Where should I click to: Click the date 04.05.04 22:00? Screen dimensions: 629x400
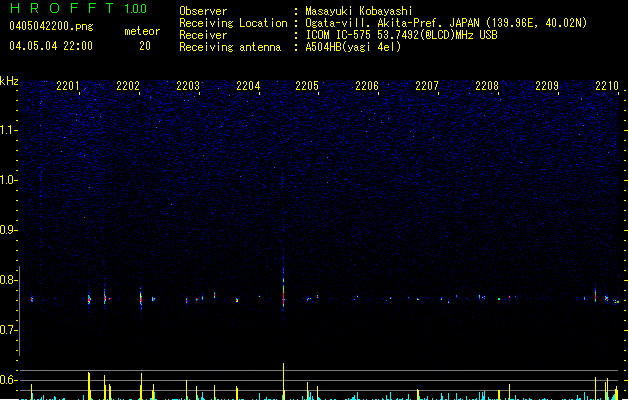click(x=51, y=46)
